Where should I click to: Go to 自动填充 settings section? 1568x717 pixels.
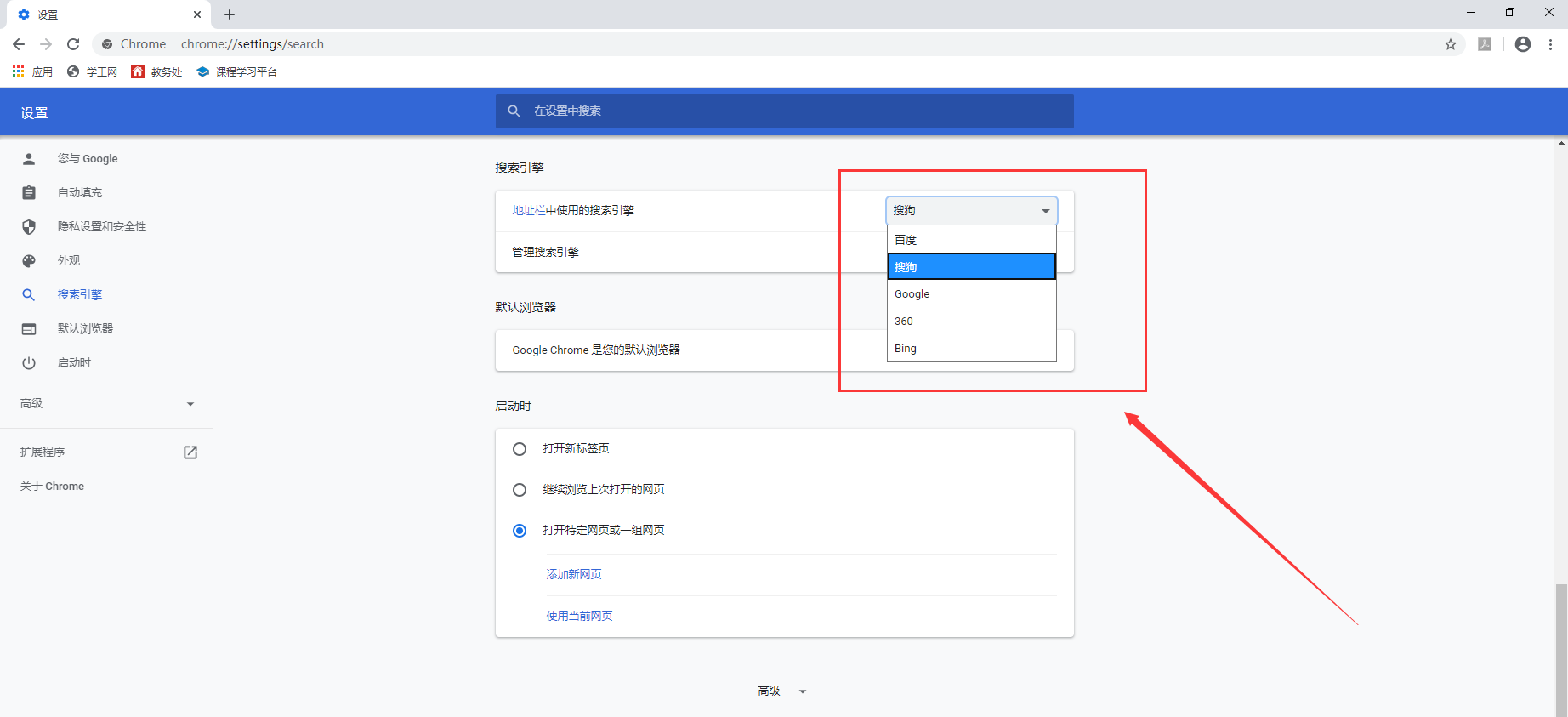(80, 193)
